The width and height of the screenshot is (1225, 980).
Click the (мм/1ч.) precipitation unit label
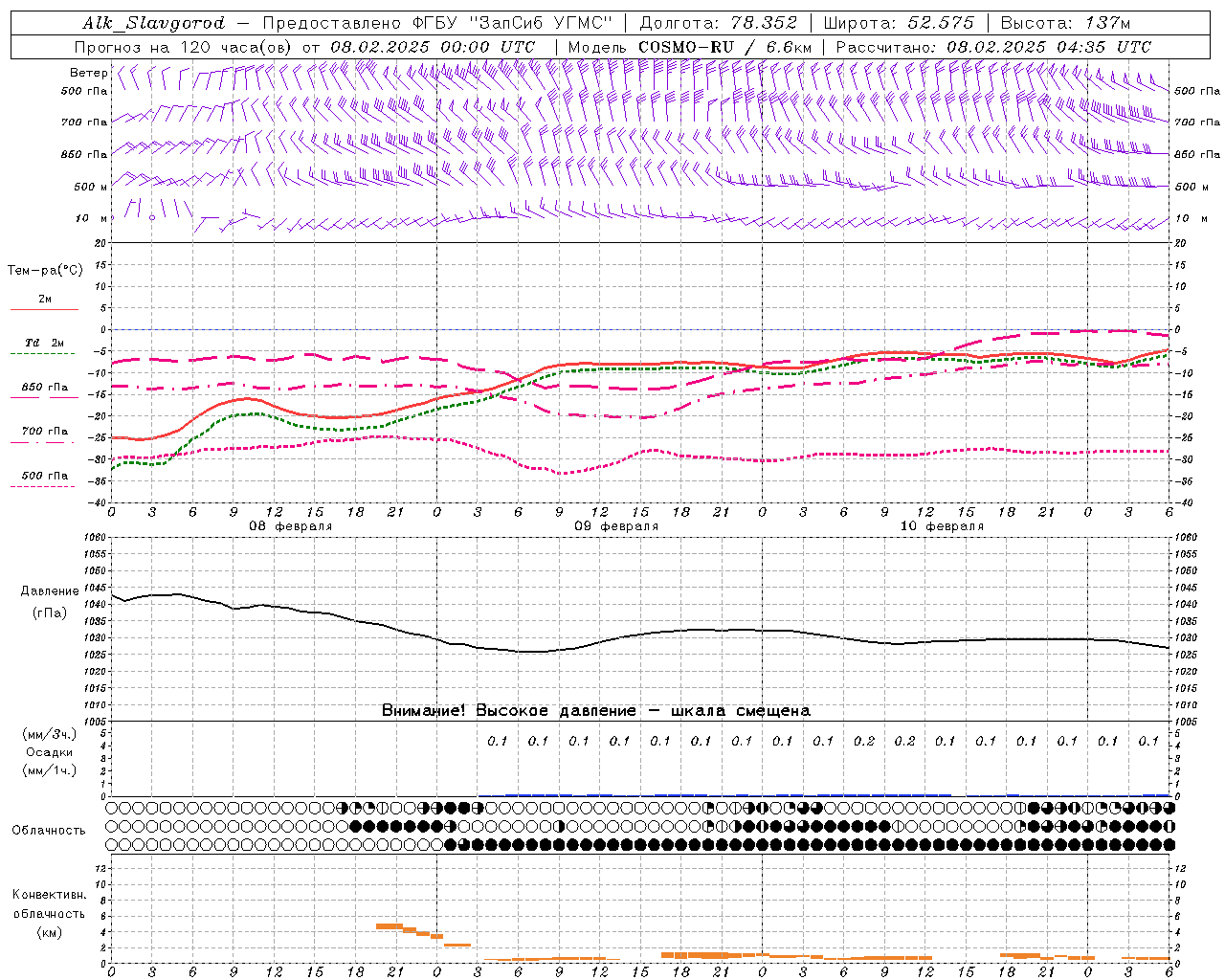click(50, 770)
